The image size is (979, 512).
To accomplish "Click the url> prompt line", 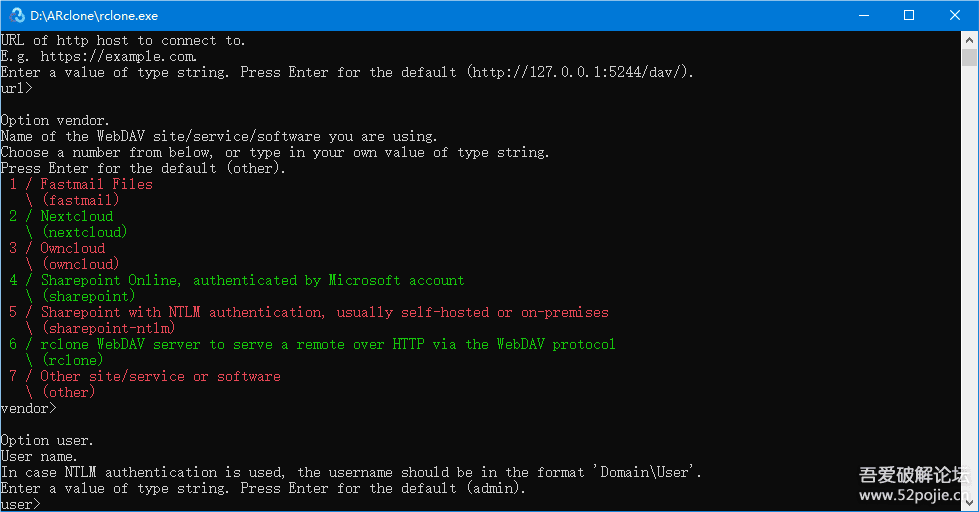I will (18, 88).
